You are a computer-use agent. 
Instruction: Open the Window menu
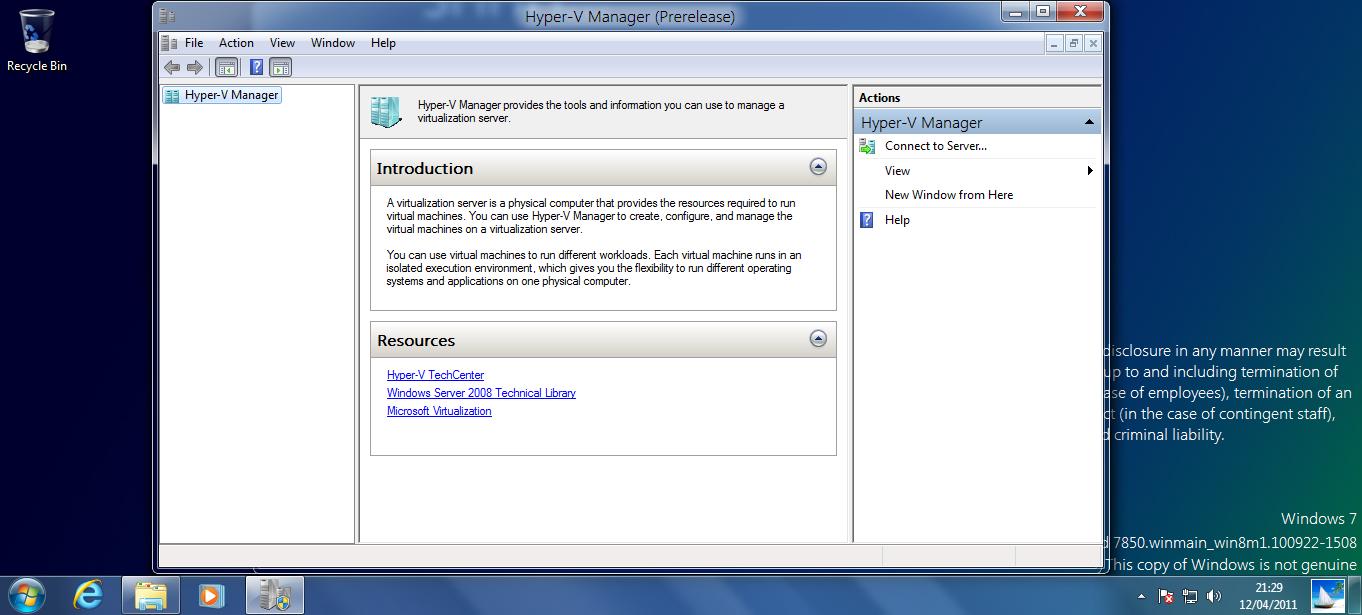point(333,43)
